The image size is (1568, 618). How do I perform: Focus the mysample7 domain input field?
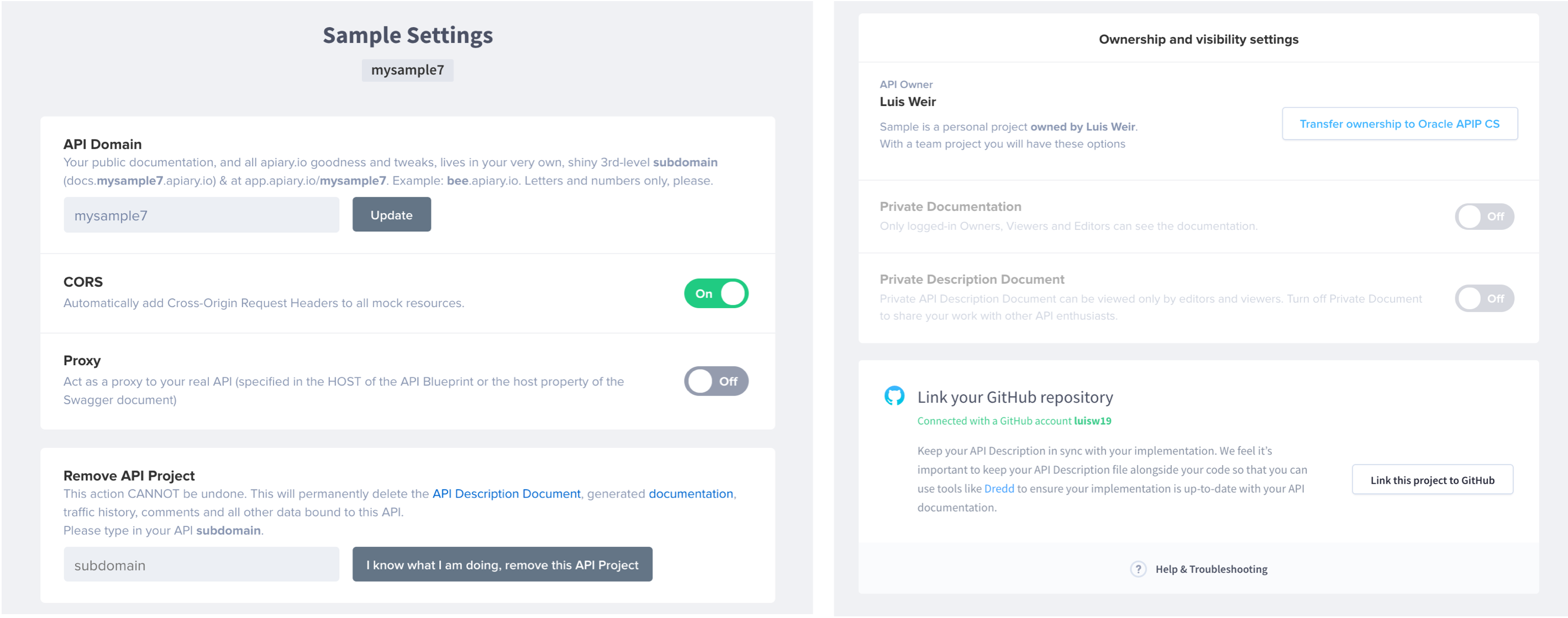(202, 215)
